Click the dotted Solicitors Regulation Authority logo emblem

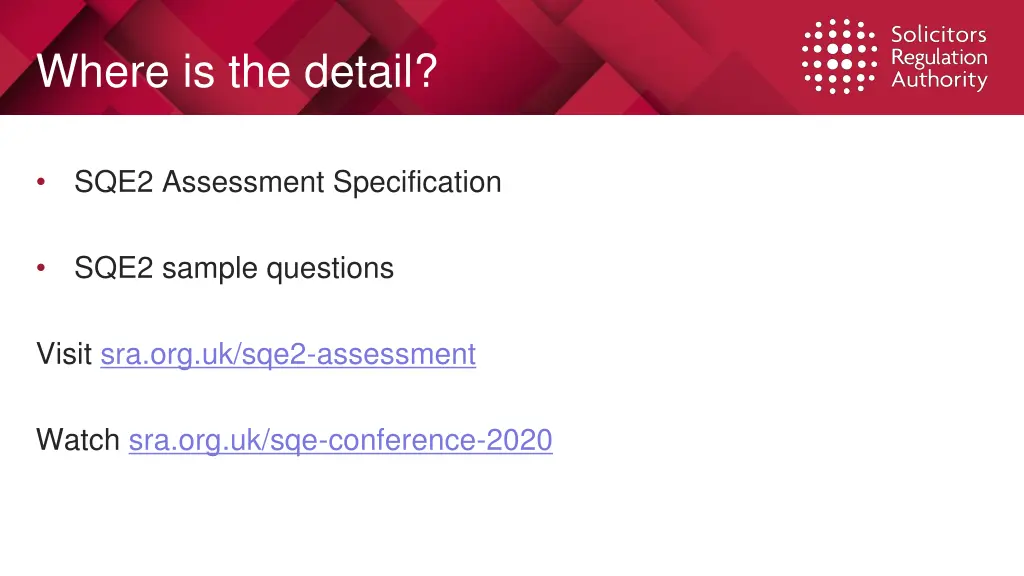click(839, 57)
